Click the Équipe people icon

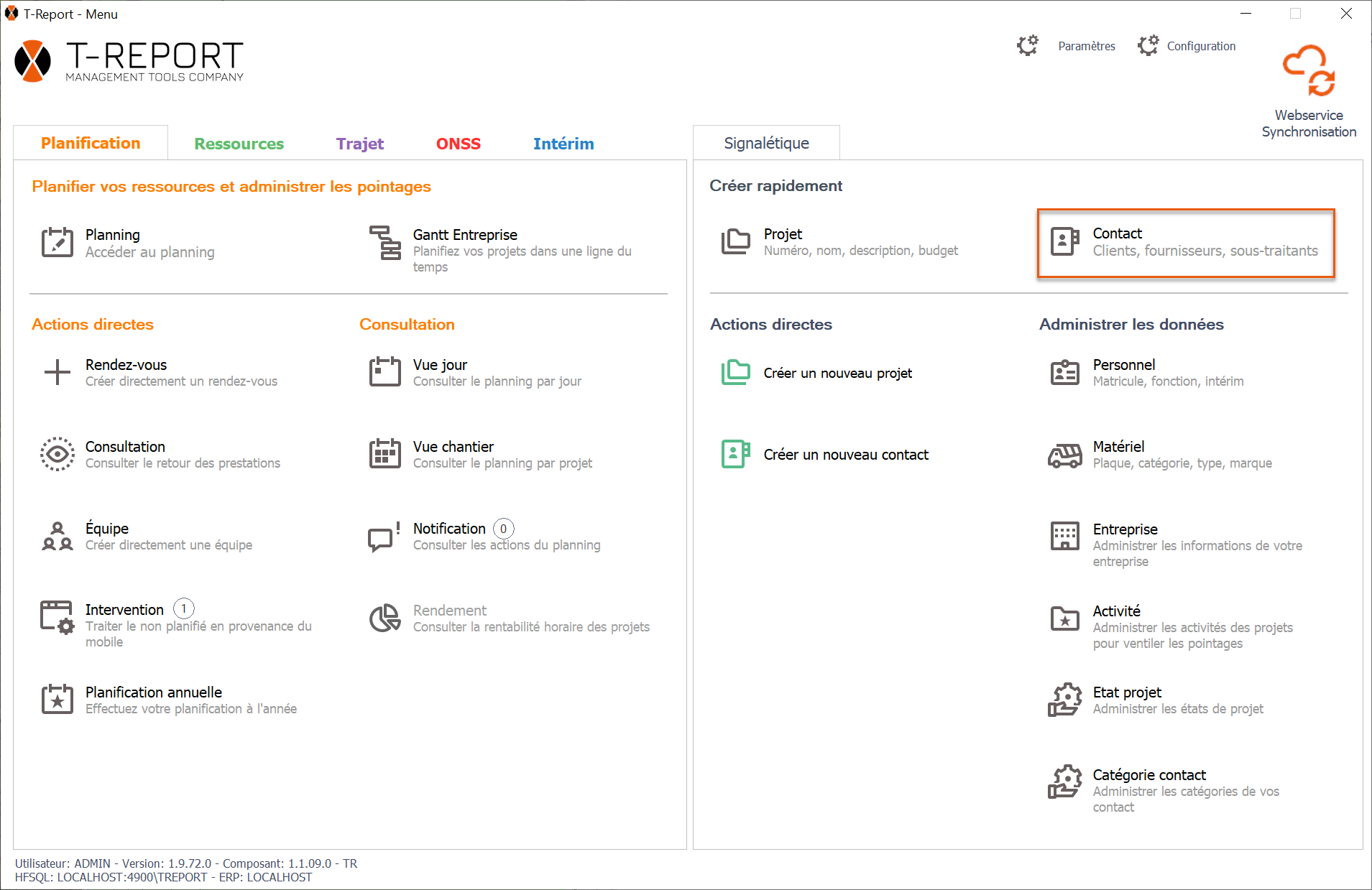click(x=57, y=536)
